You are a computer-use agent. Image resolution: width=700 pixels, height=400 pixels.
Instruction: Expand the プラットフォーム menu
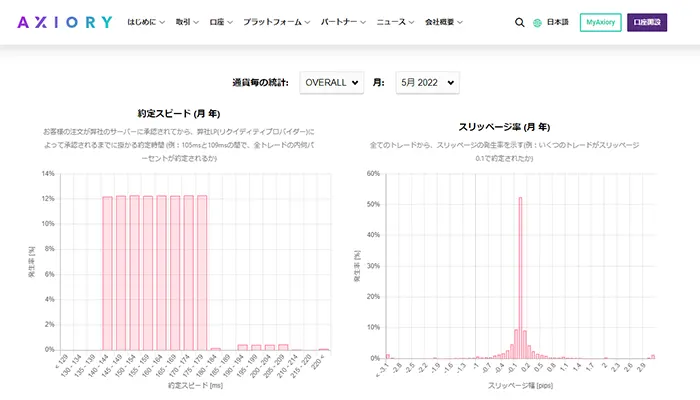(x=276, y=22)
